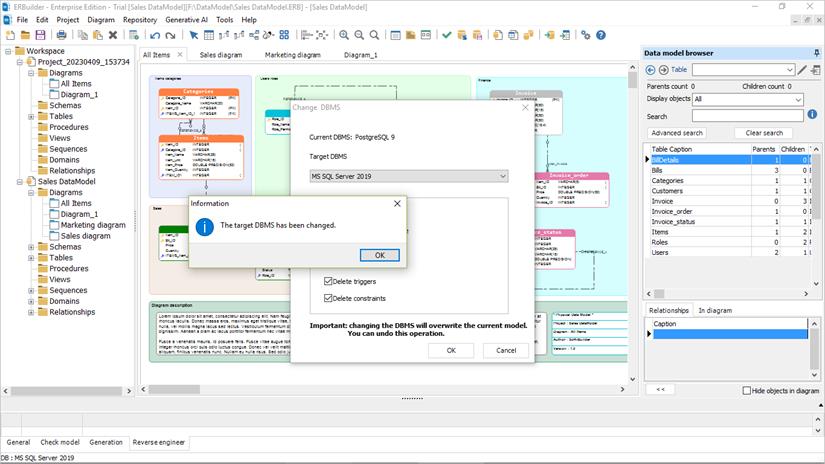The image size is (825, 464).
Task: Click Cancel in the Change DBMS dialog
Action: tap(506, 350)
